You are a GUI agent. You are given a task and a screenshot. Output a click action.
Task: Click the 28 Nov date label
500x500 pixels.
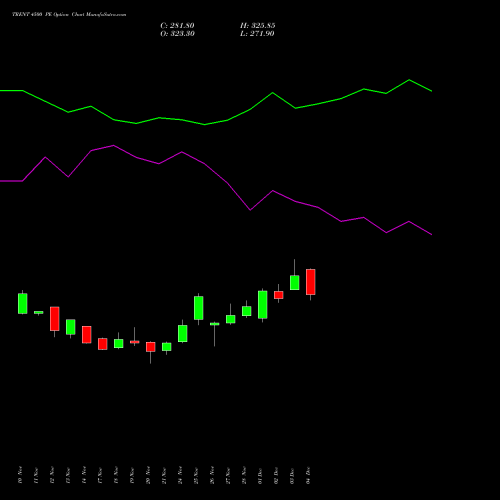point(244,475)
